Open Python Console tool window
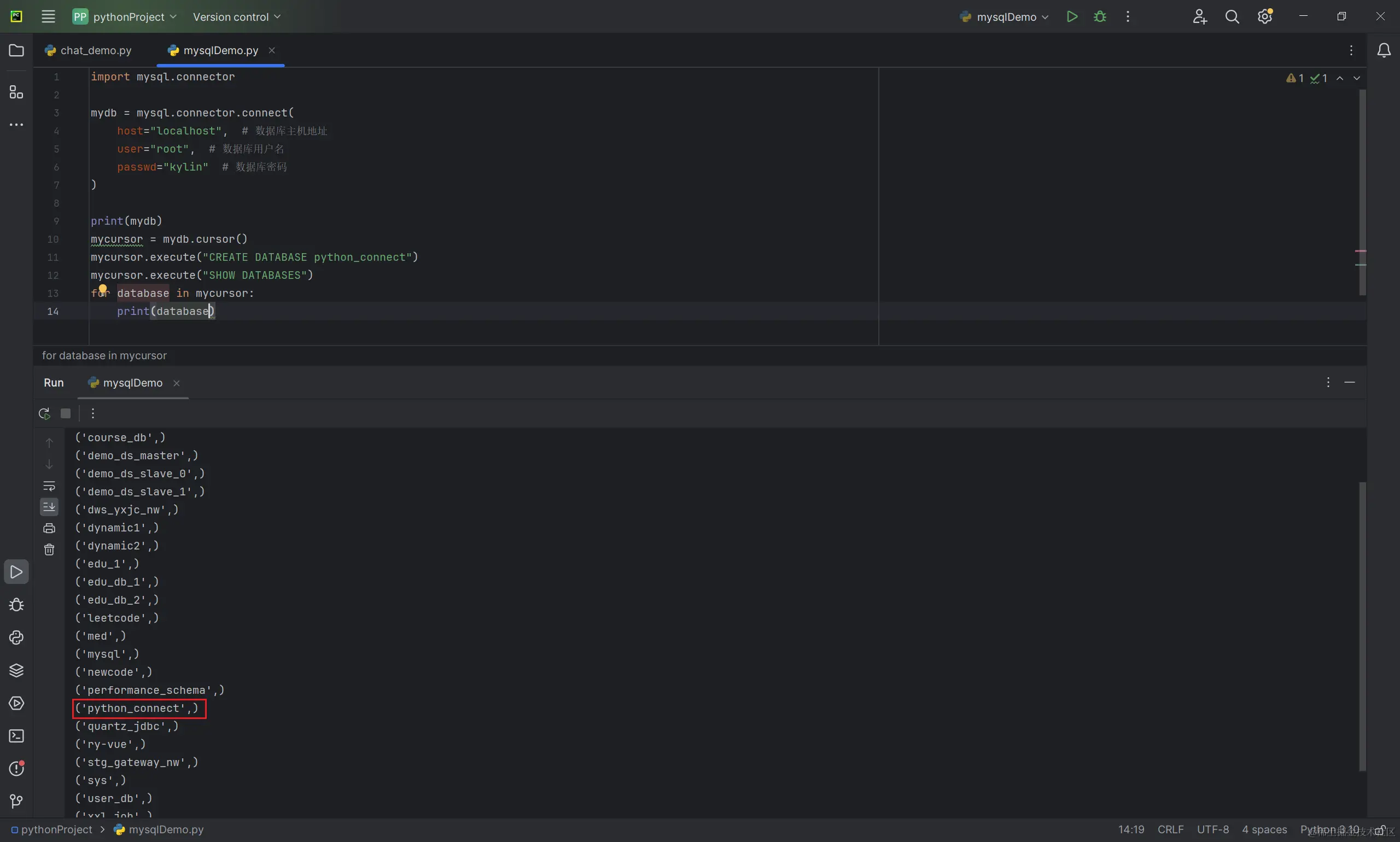The height and width of the screenshot is (842, 1400). 16,638
